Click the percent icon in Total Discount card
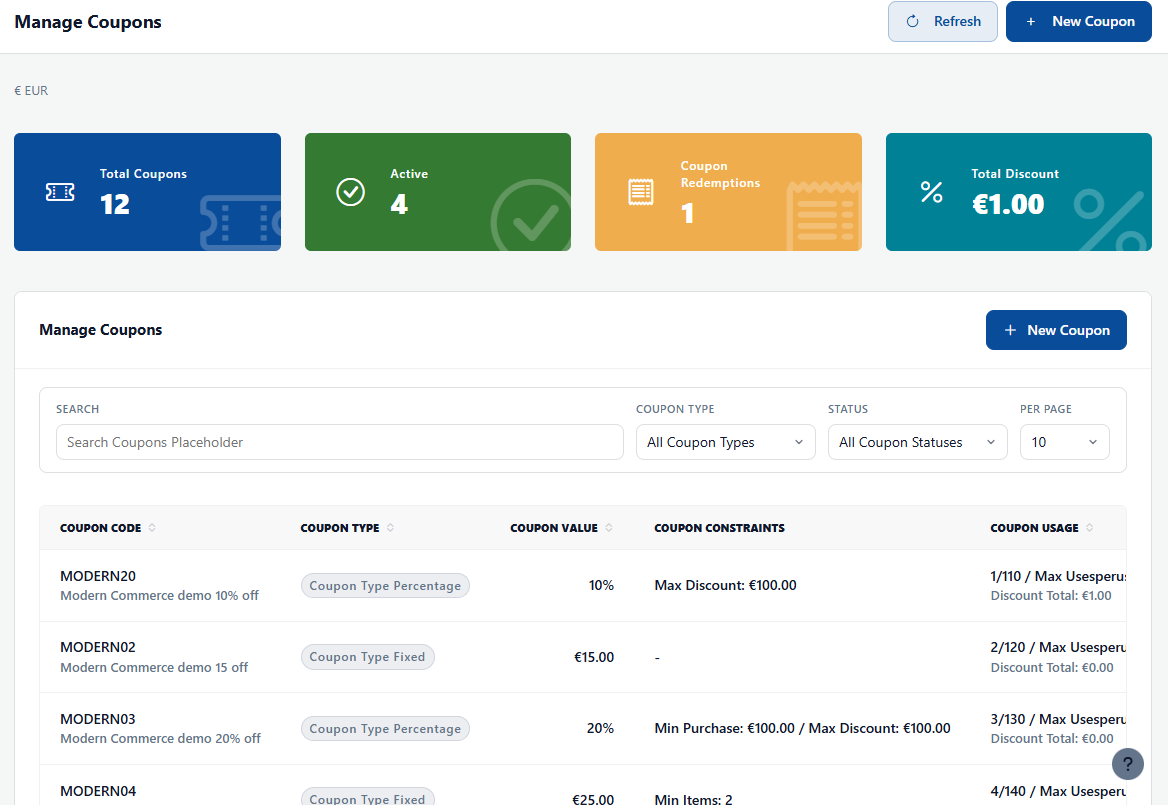The width and height of the screenshot is (1168, 805). coord(931,192)
